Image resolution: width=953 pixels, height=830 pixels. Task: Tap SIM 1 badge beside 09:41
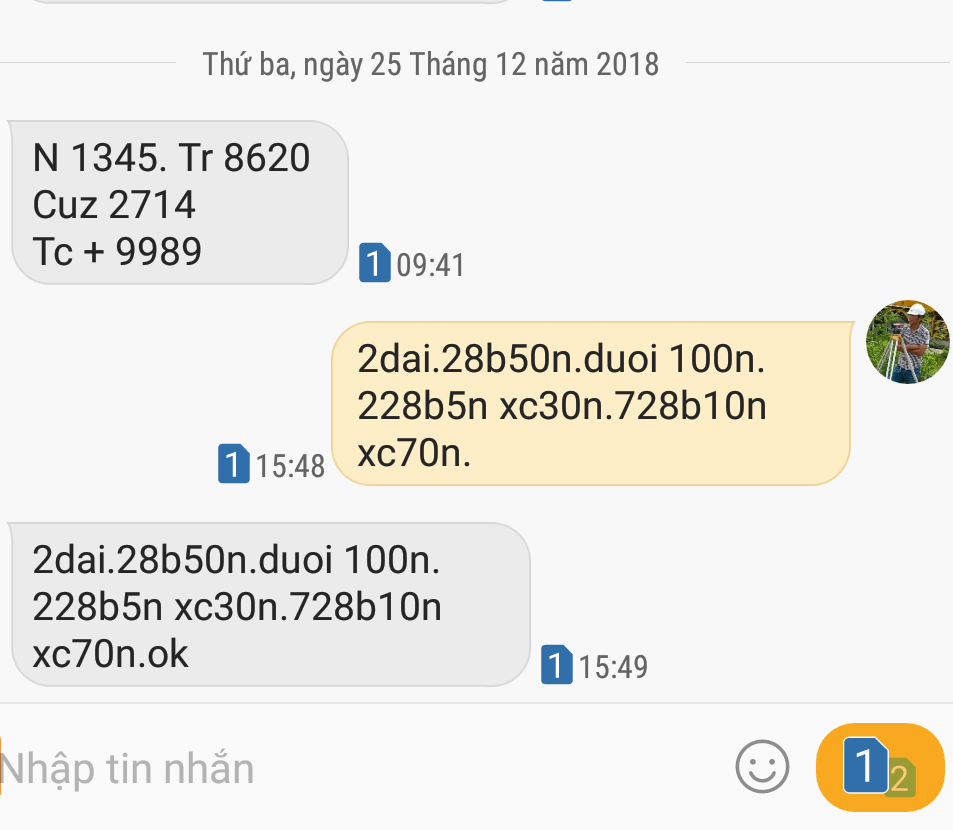coord(374,262)
